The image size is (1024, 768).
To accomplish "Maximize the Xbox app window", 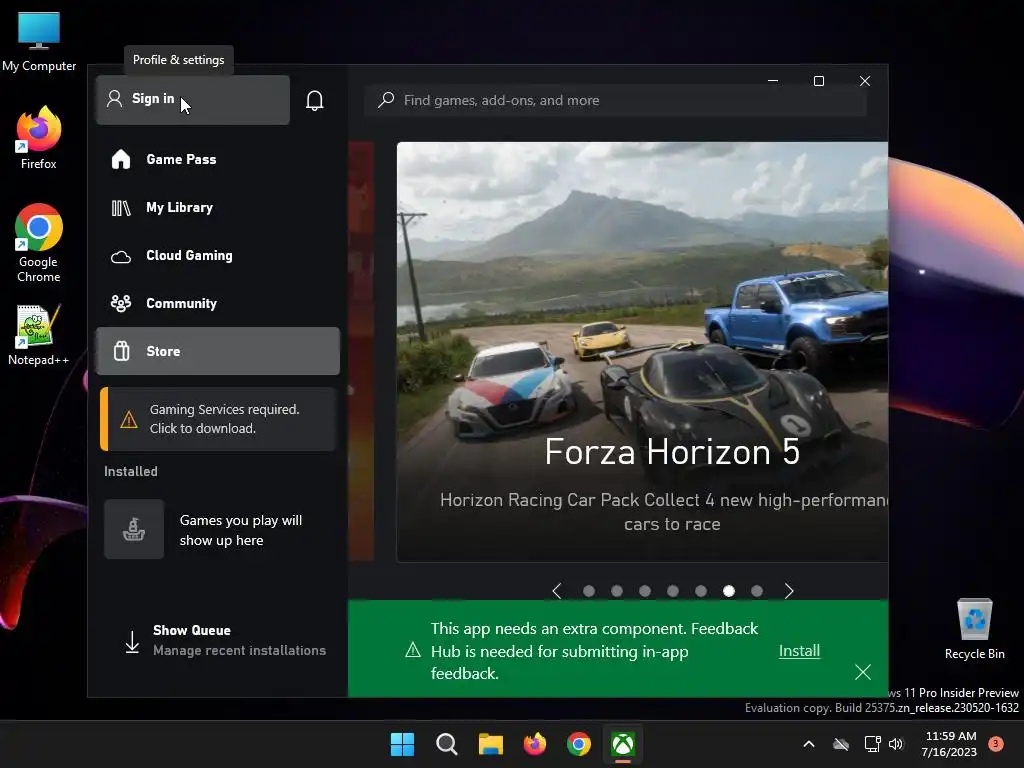I will 819,81.
